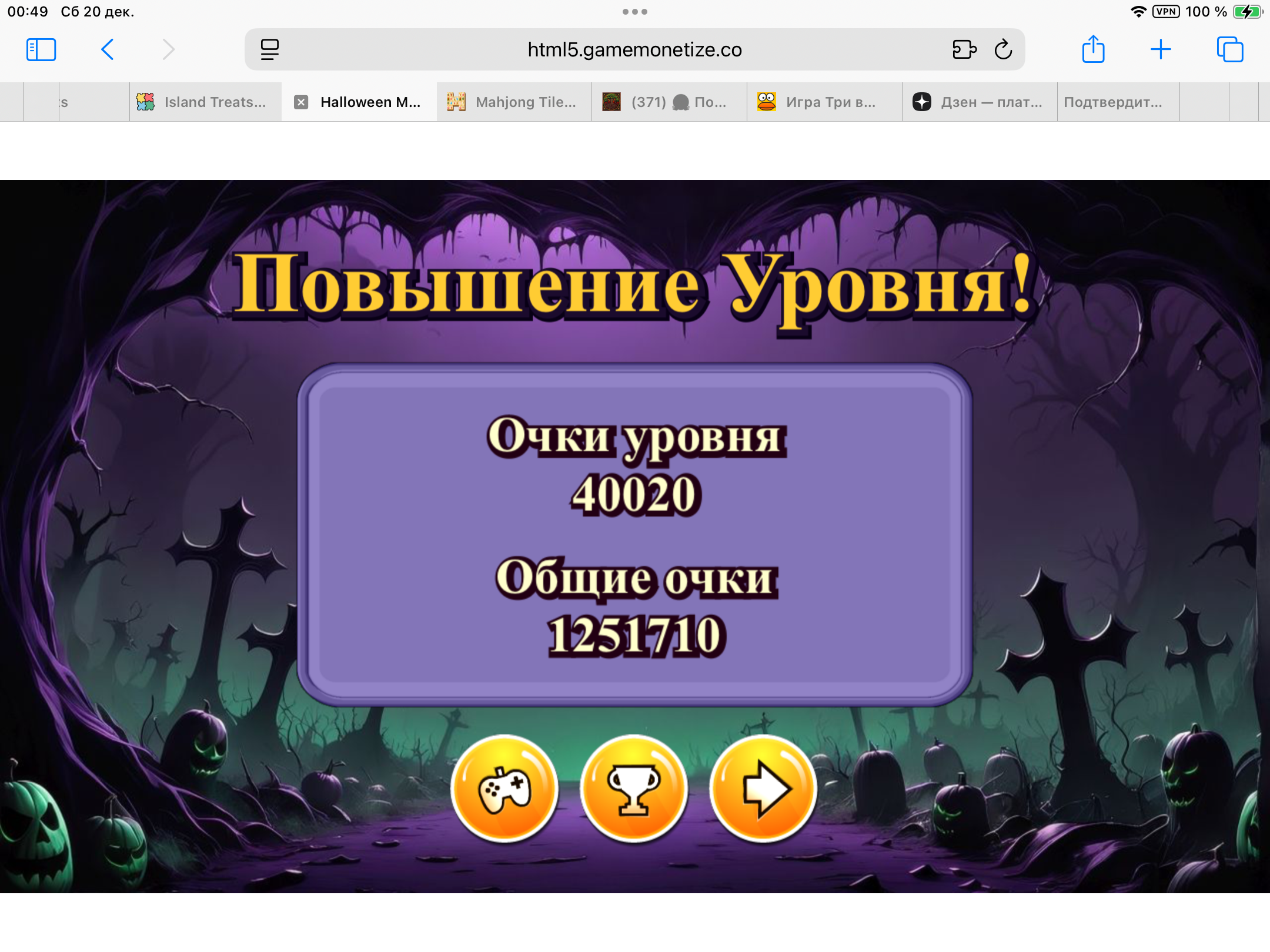Viewport: 1270px width, 952px height.
Task: Open the extensions puzzle icon
Action: pos(964,49)
